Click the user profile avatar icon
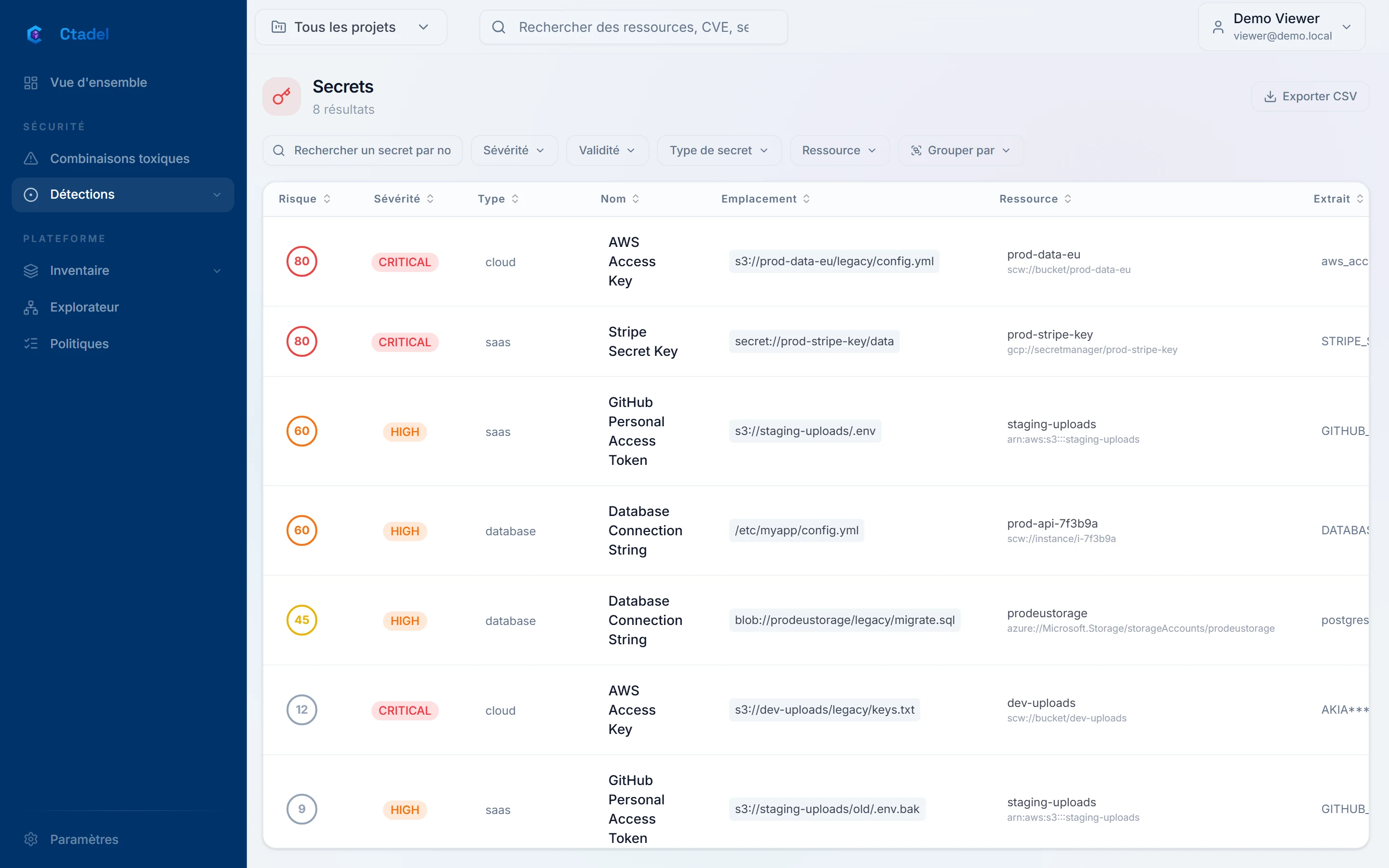Image resolution: width=1389 pixels, height=868 pixels. (1218, 27)
